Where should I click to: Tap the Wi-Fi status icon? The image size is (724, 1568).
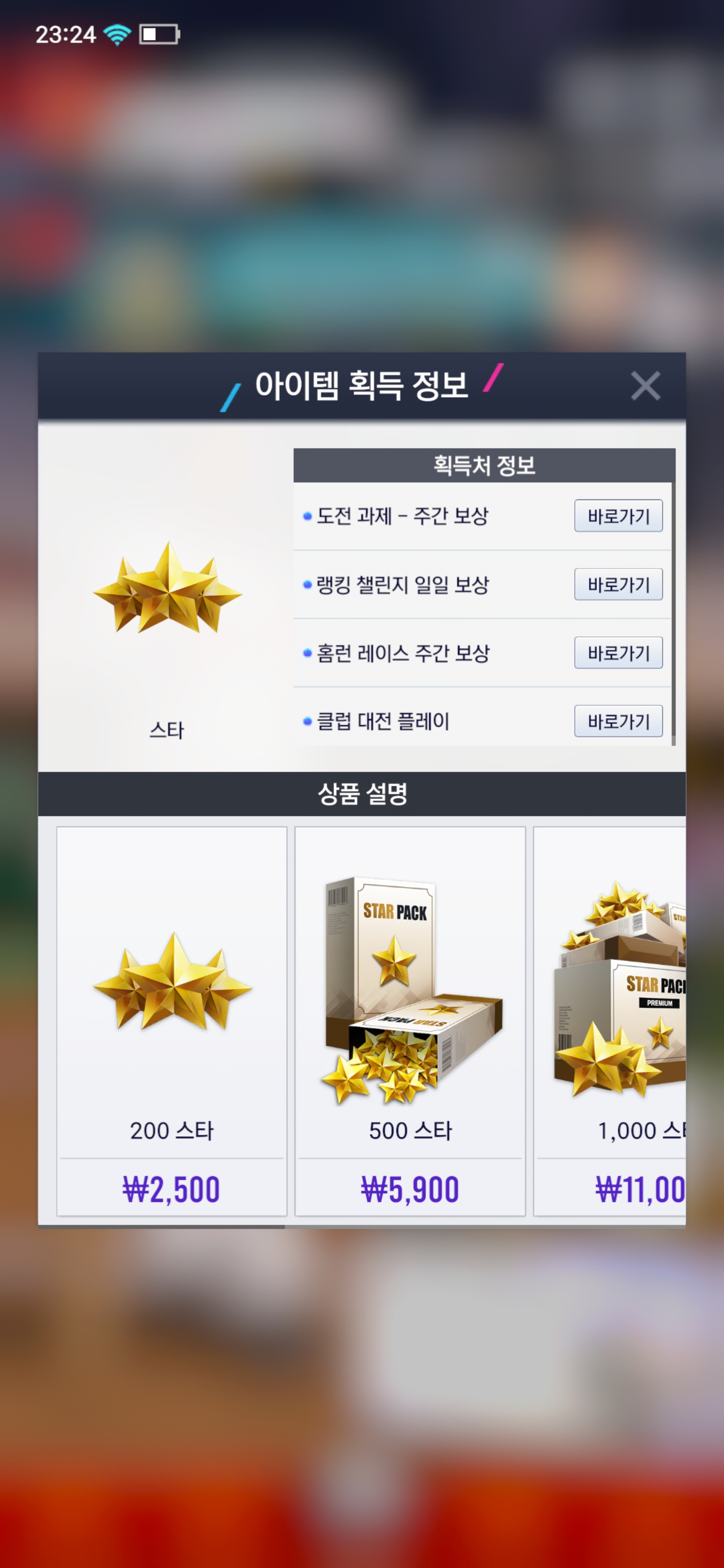[118, 35]
